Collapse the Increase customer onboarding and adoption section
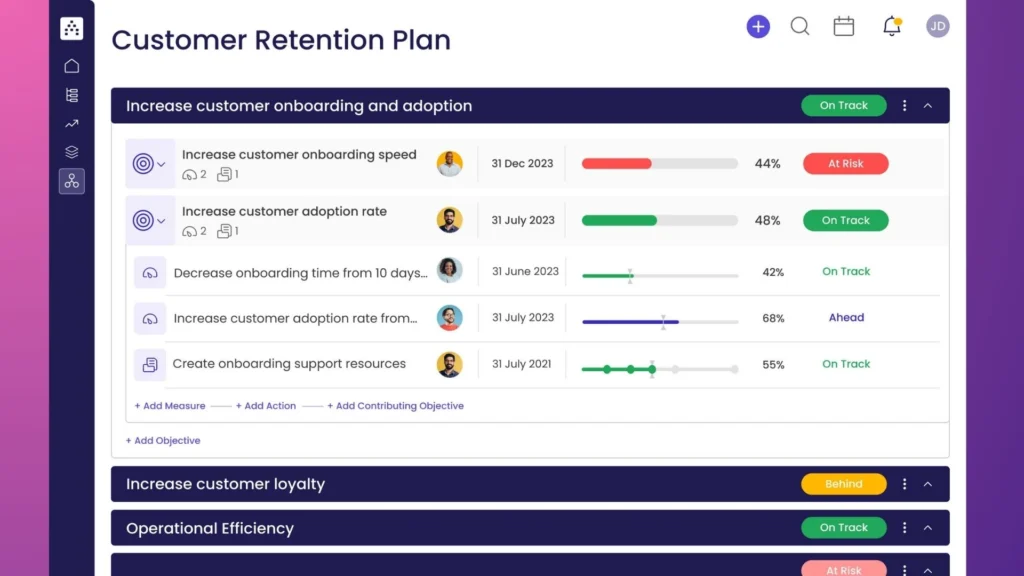 pyautogui.click(x=929, y=105)
